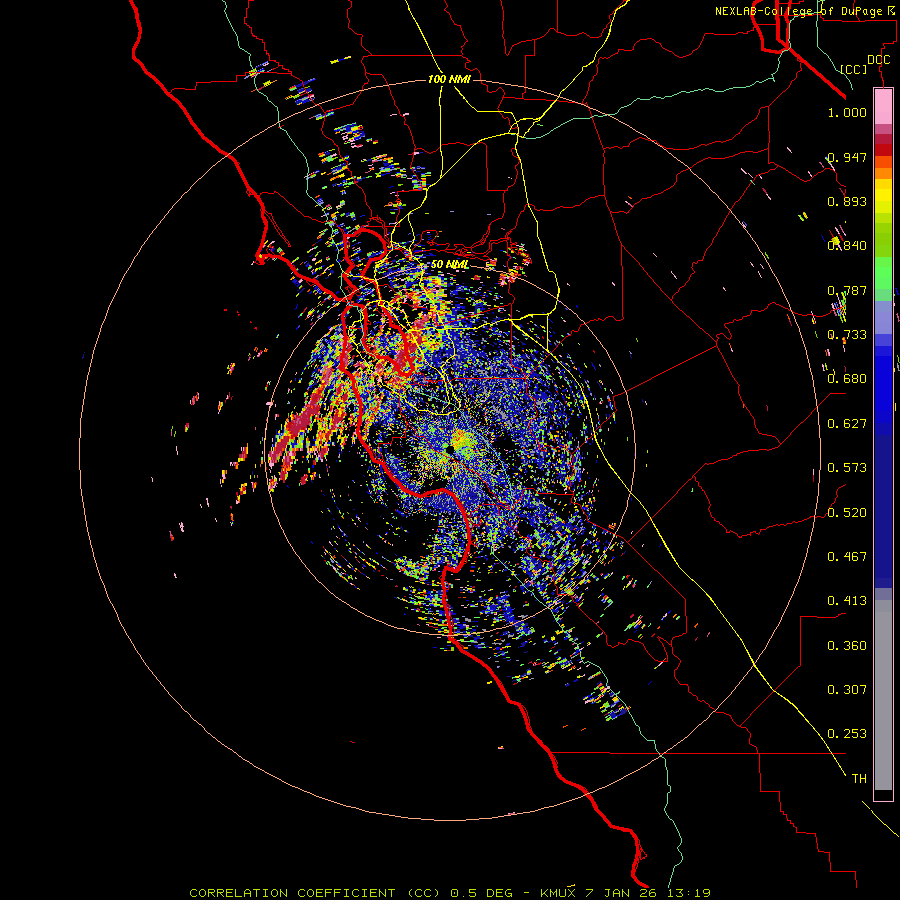Click the 0.307 legend value
This screenshot has height=900, width=900.
click(847, 690)
